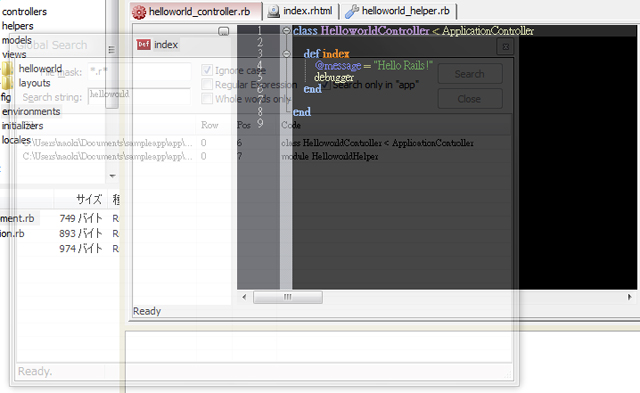Click the File mask input field
This screenshot has height=393, width=640.
pos(139,71)
